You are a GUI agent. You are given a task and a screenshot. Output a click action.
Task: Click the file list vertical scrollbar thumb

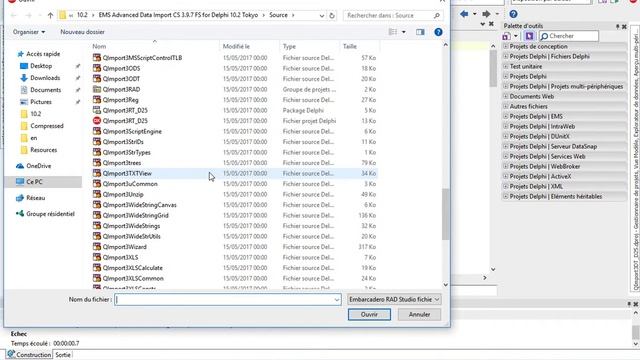(x=445, y=214)
